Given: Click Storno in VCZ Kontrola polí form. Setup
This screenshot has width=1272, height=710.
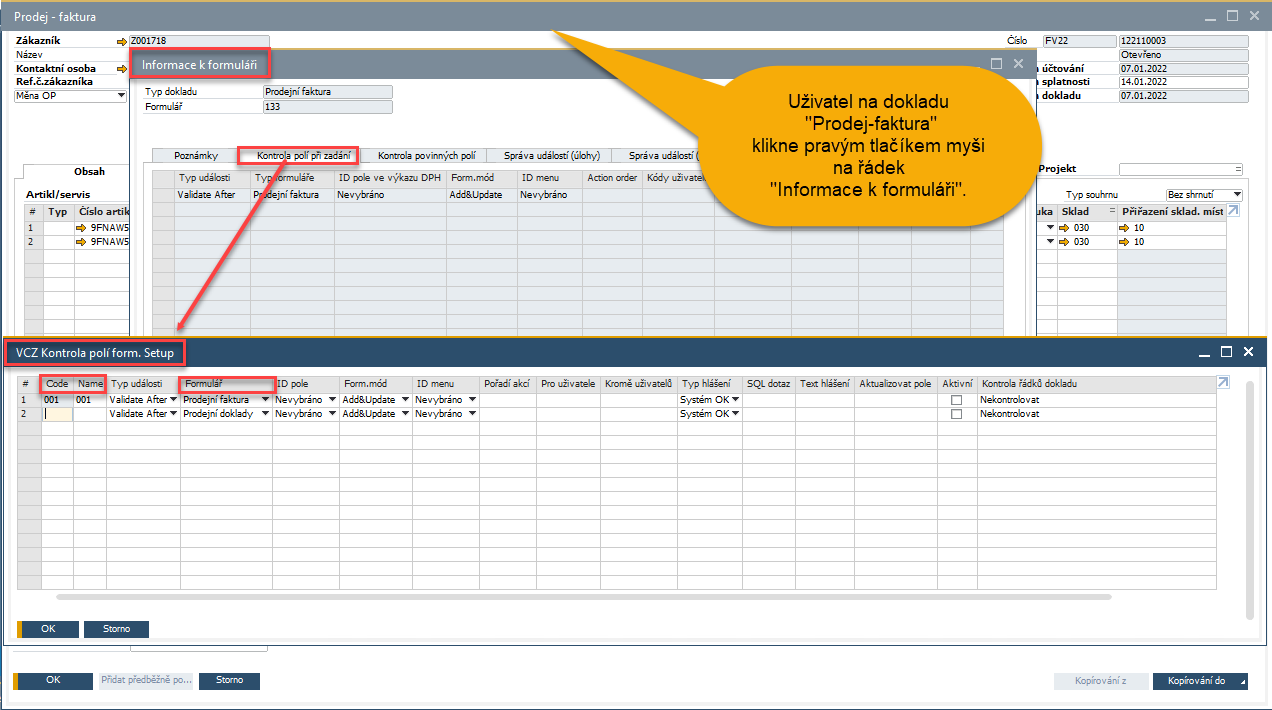Looking at the screenshot, I should pyautogui.click(x=117, y=629).
